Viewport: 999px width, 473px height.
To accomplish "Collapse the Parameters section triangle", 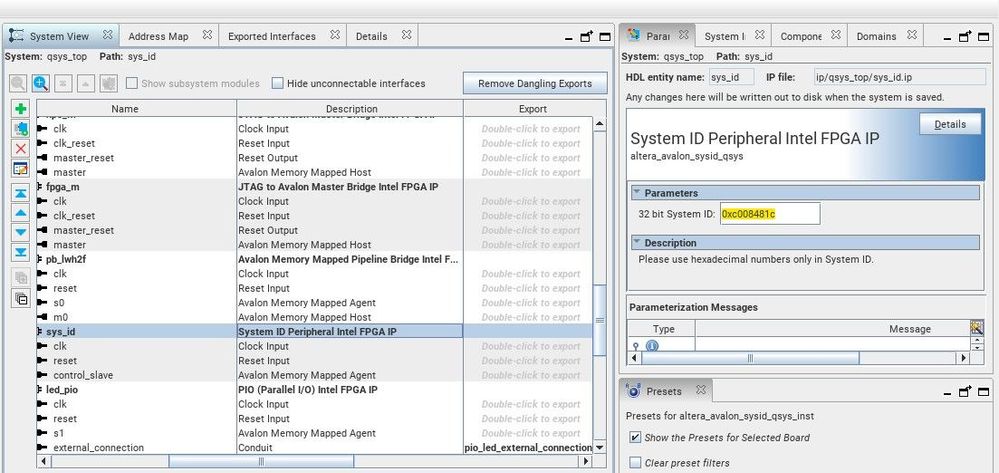I will (x=636, y=193).
